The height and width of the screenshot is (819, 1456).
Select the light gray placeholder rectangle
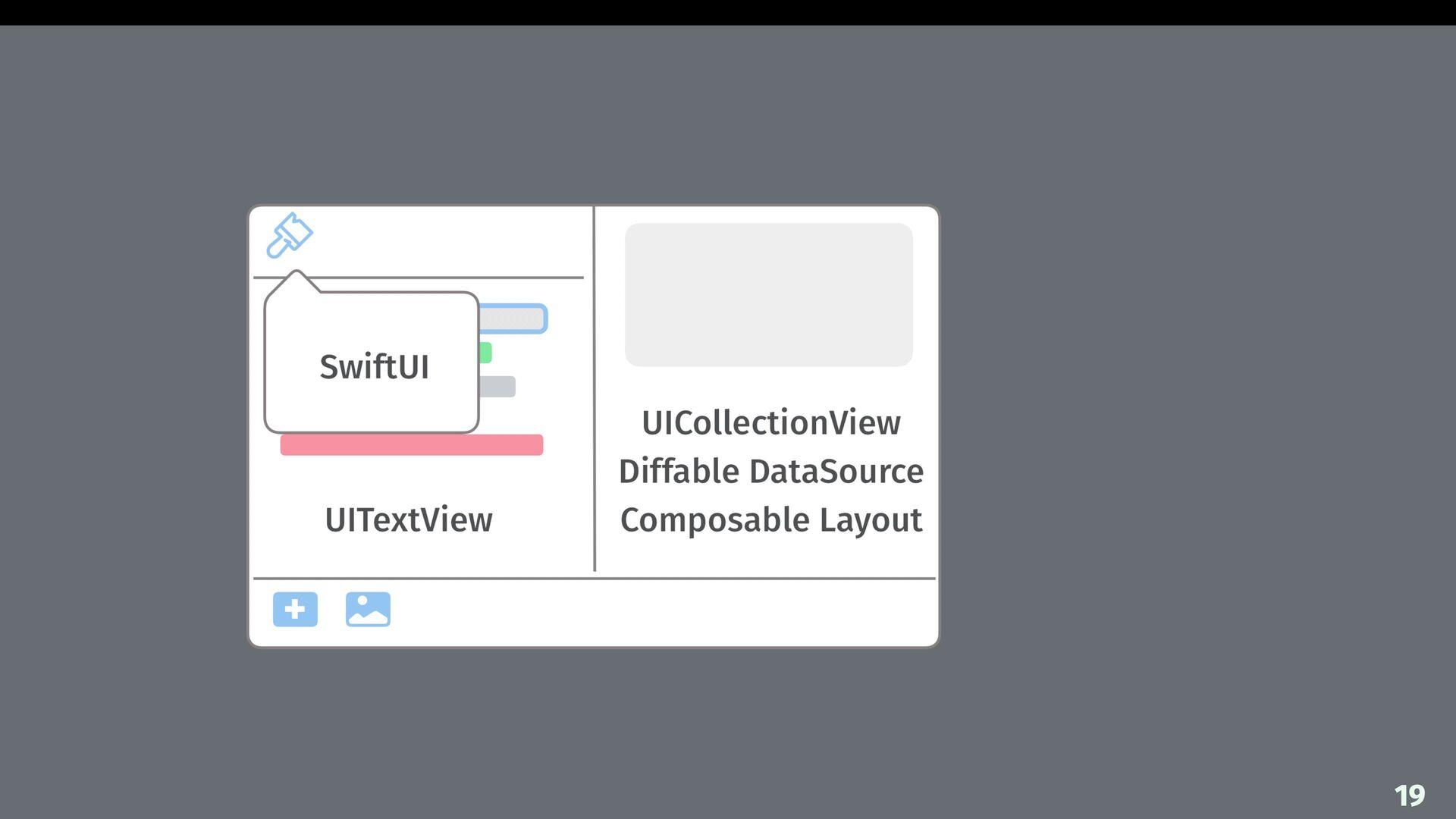coord(769,295)
